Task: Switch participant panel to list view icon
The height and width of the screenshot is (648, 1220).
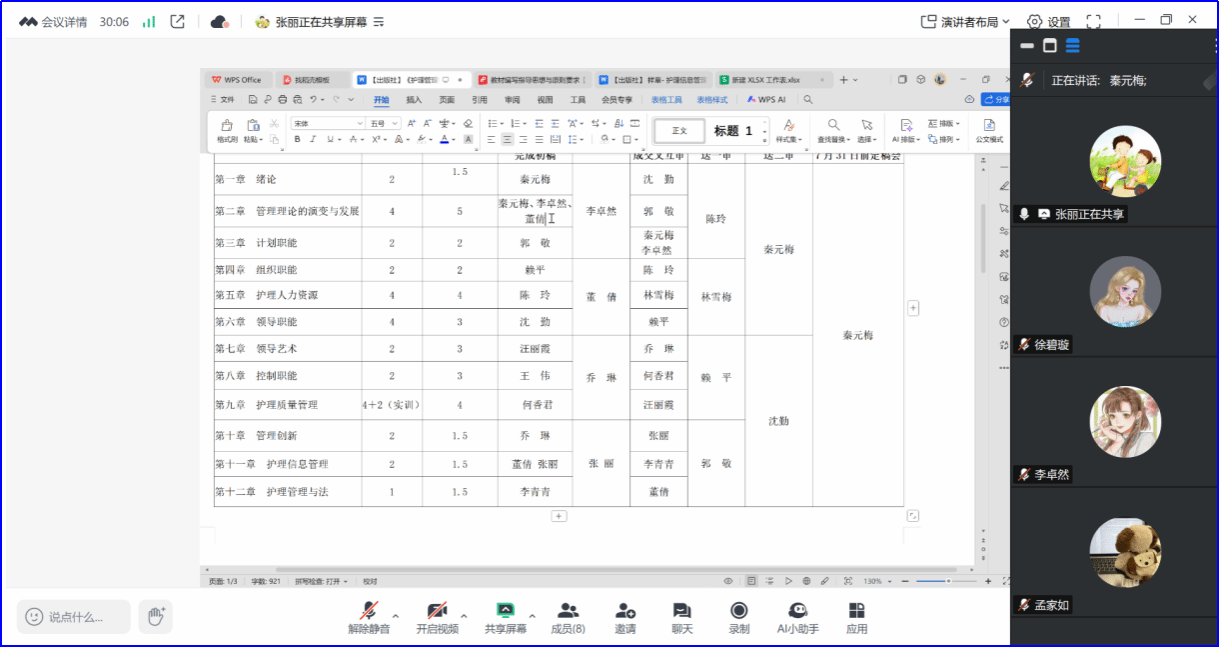Action: click(x=1072, y=46)
